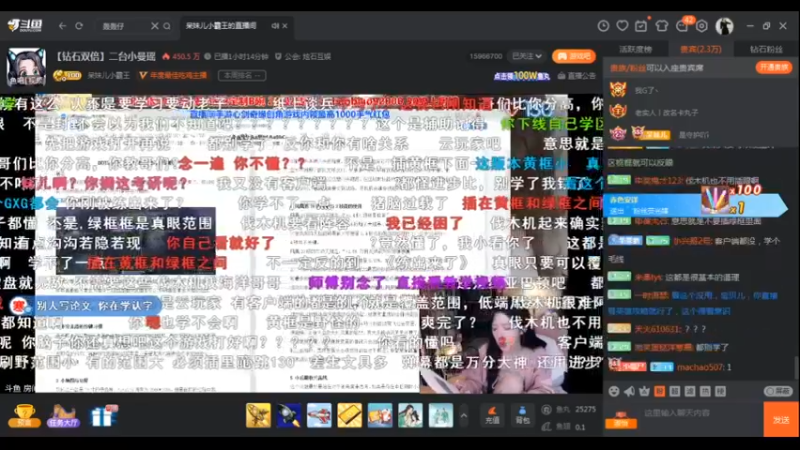This screenshot has height=450, width=800.
Task: Open the 直播公告 announcement link
Action: [x=577, y=76]
